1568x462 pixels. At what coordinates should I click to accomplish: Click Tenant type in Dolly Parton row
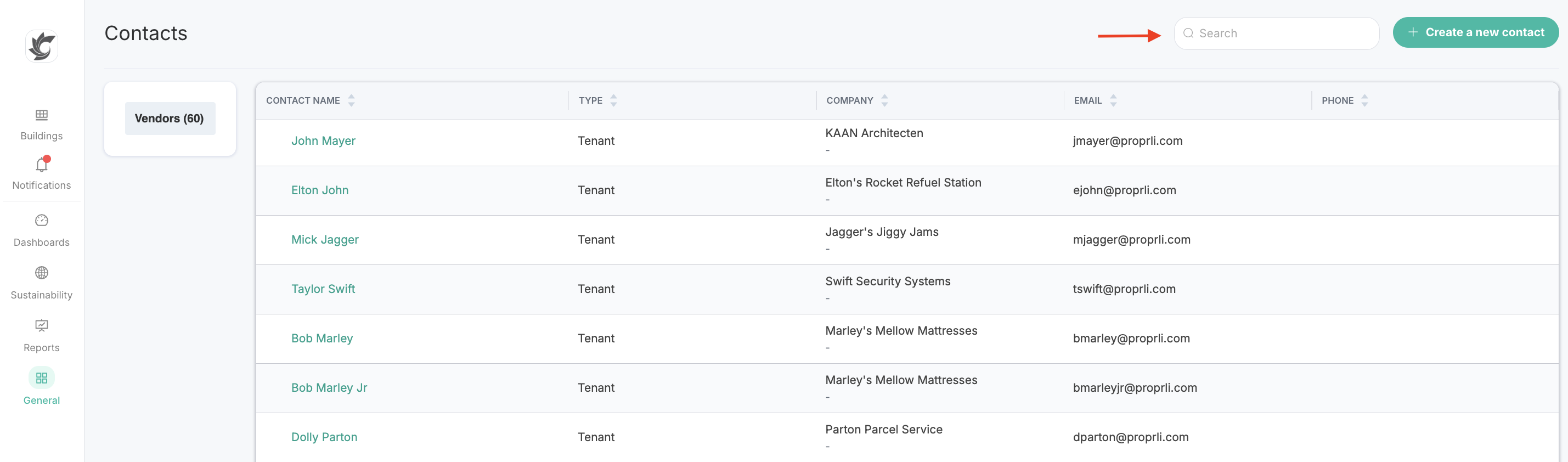(596, 437)
